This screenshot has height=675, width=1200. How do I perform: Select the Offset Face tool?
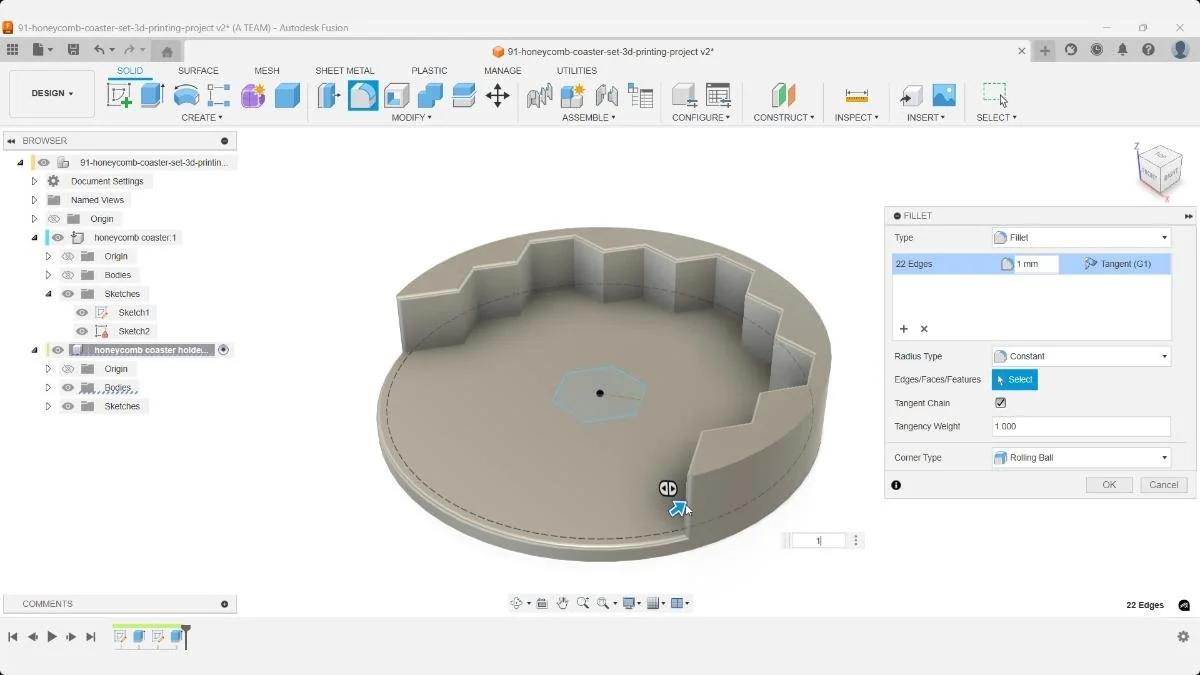tap(464, 95)
